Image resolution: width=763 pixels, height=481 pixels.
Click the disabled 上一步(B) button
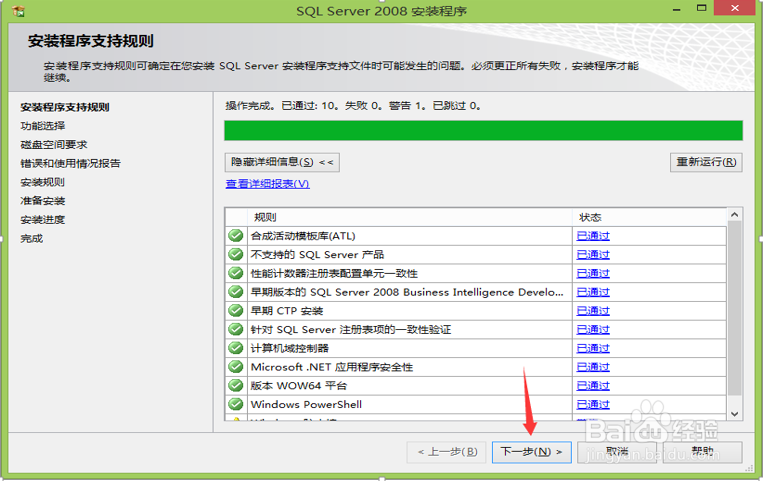tap(448, 452)
